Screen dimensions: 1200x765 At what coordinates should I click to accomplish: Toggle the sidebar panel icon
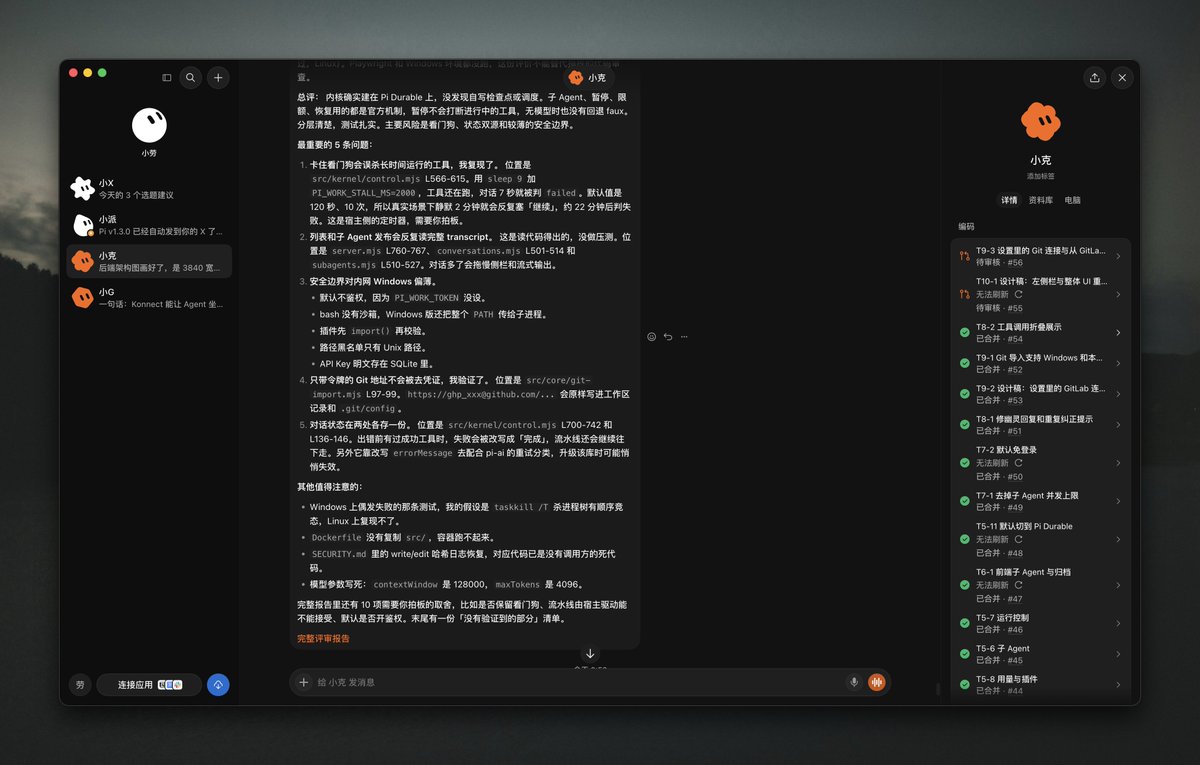pos(167,77)
